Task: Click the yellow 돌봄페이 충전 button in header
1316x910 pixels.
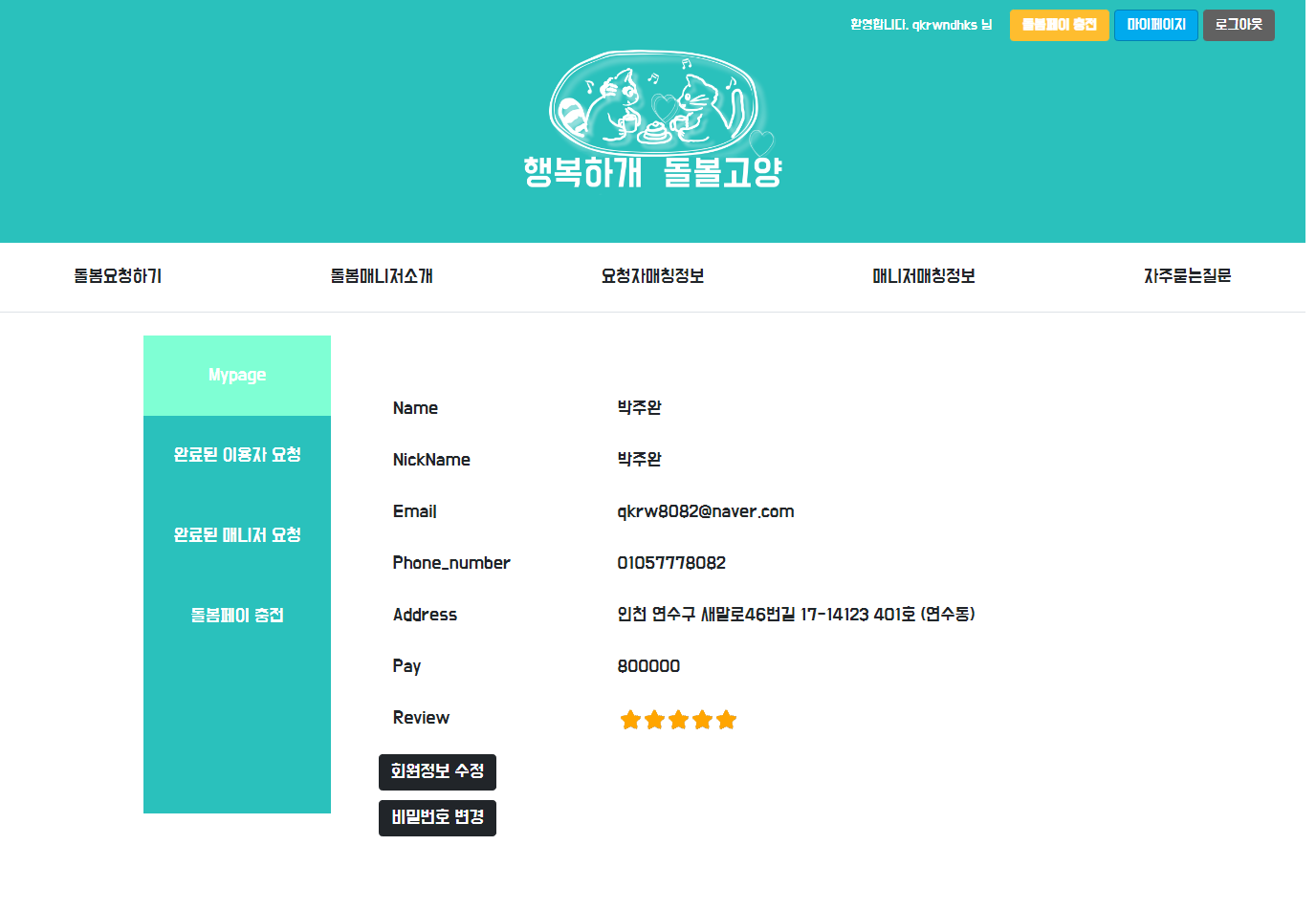Action: tap(1059, 25)
